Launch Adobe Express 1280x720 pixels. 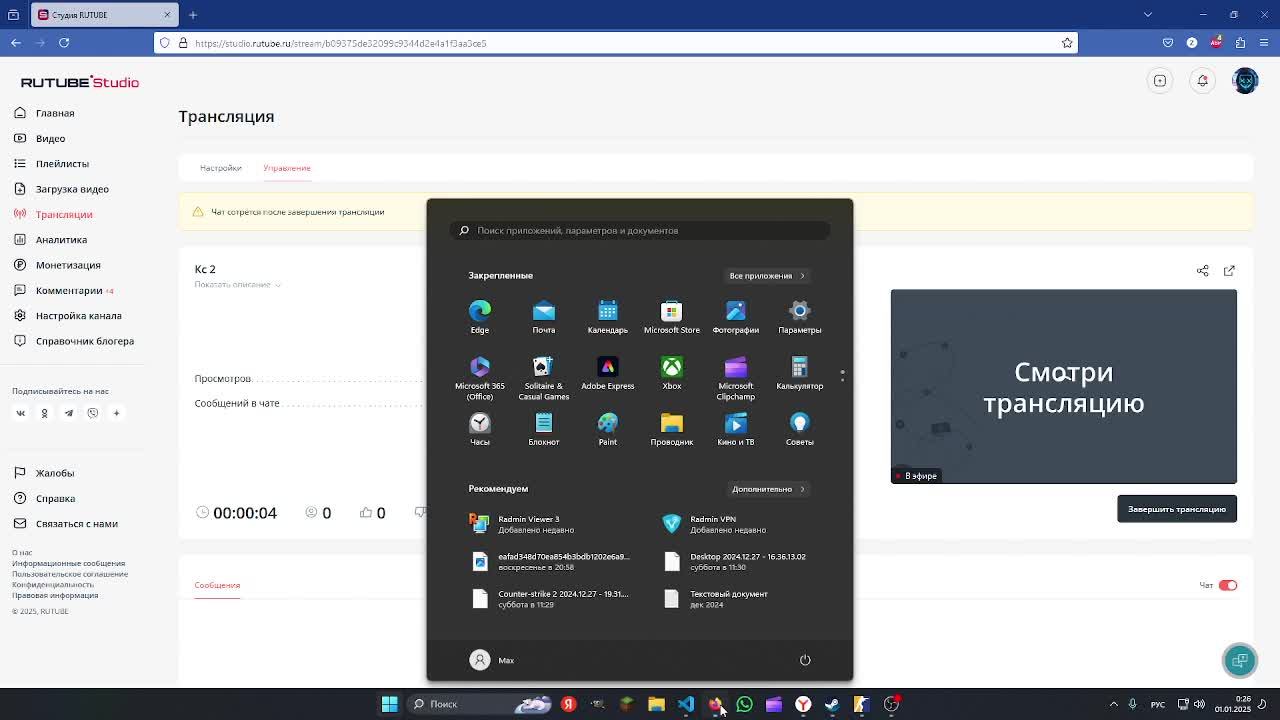coord(608,372)
